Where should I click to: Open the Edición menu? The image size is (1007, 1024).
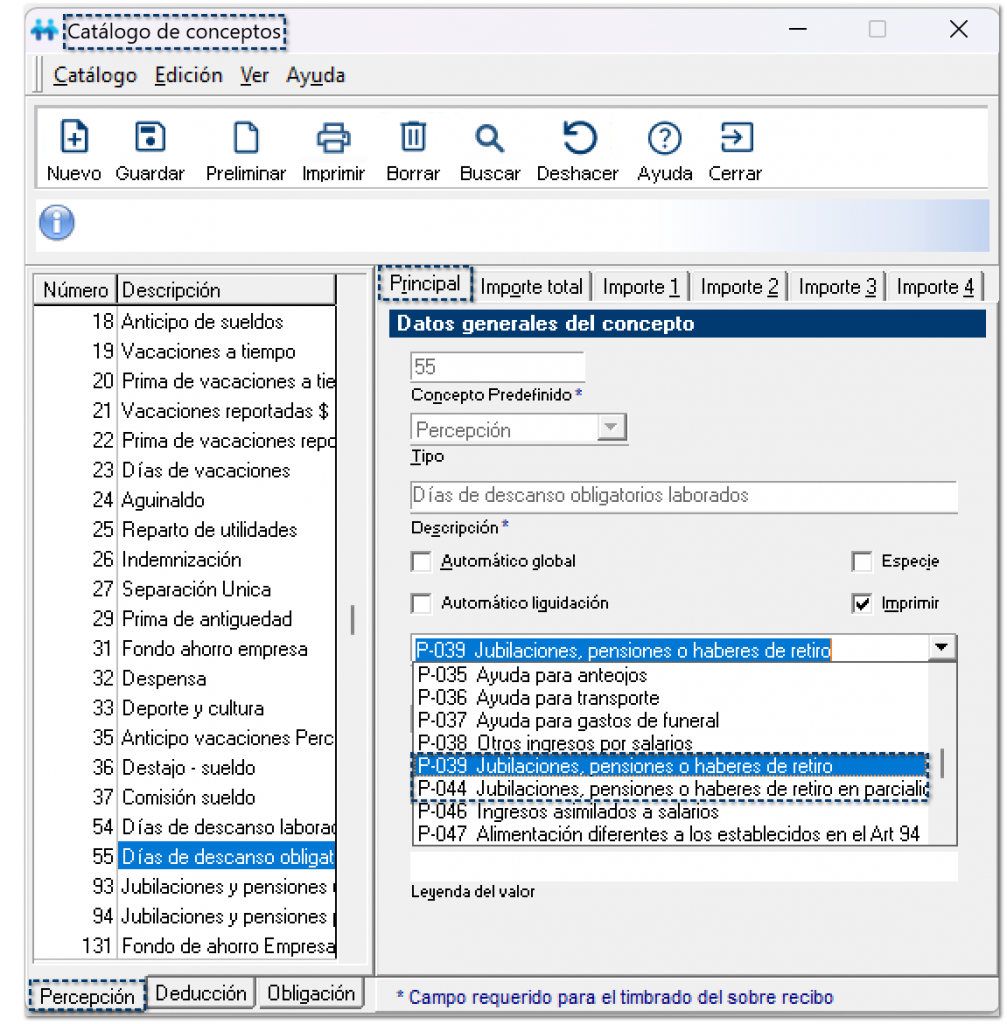pos(189,76)
